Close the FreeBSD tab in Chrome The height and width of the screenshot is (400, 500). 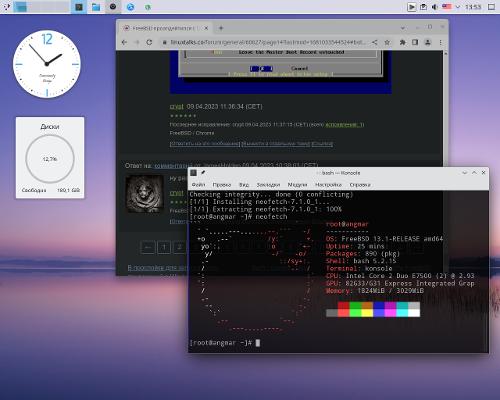click(x=206, y=28)
